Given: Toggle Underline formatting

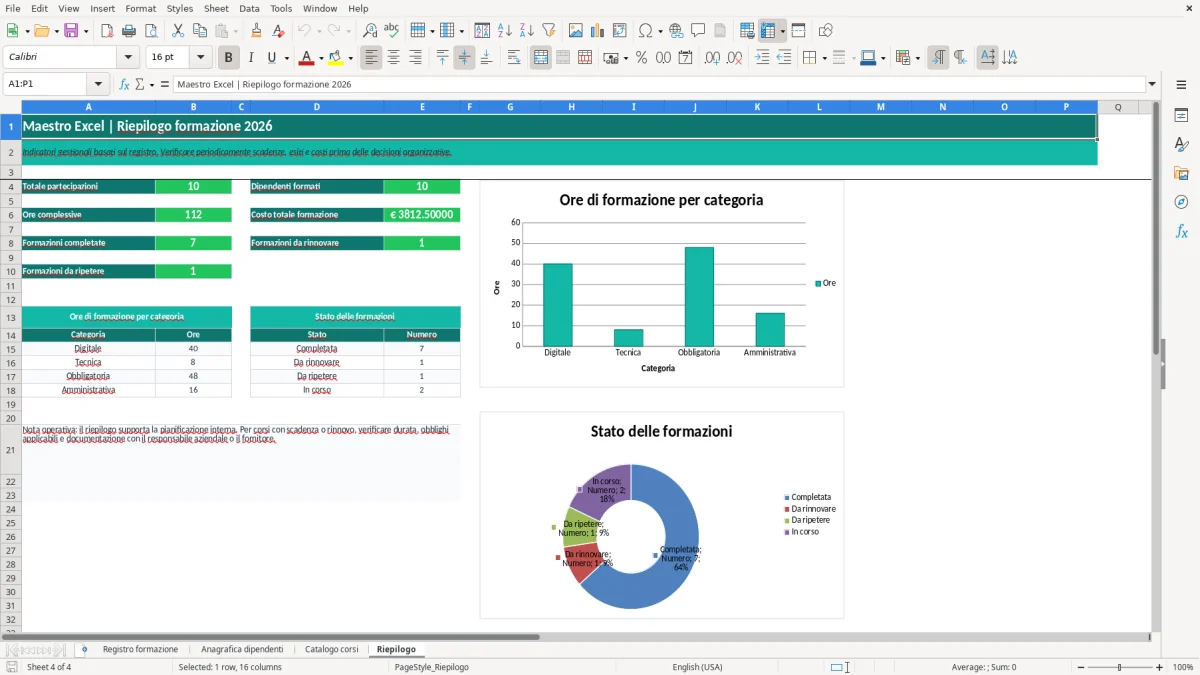Looking at the screenshot, I should point(271,58).
